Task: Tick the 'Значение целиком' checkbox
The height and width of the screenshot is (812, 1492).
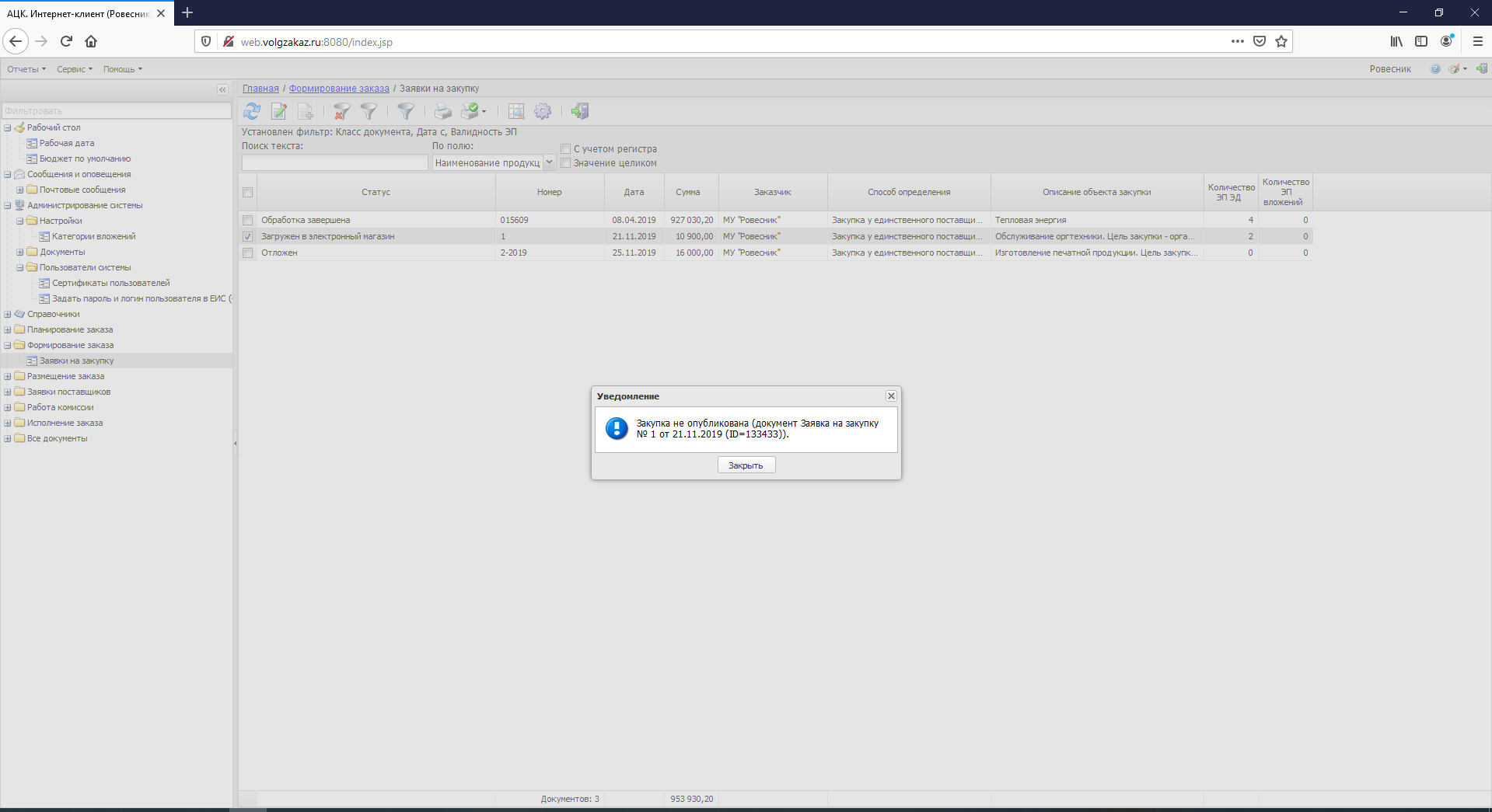Action: [566, 163]
